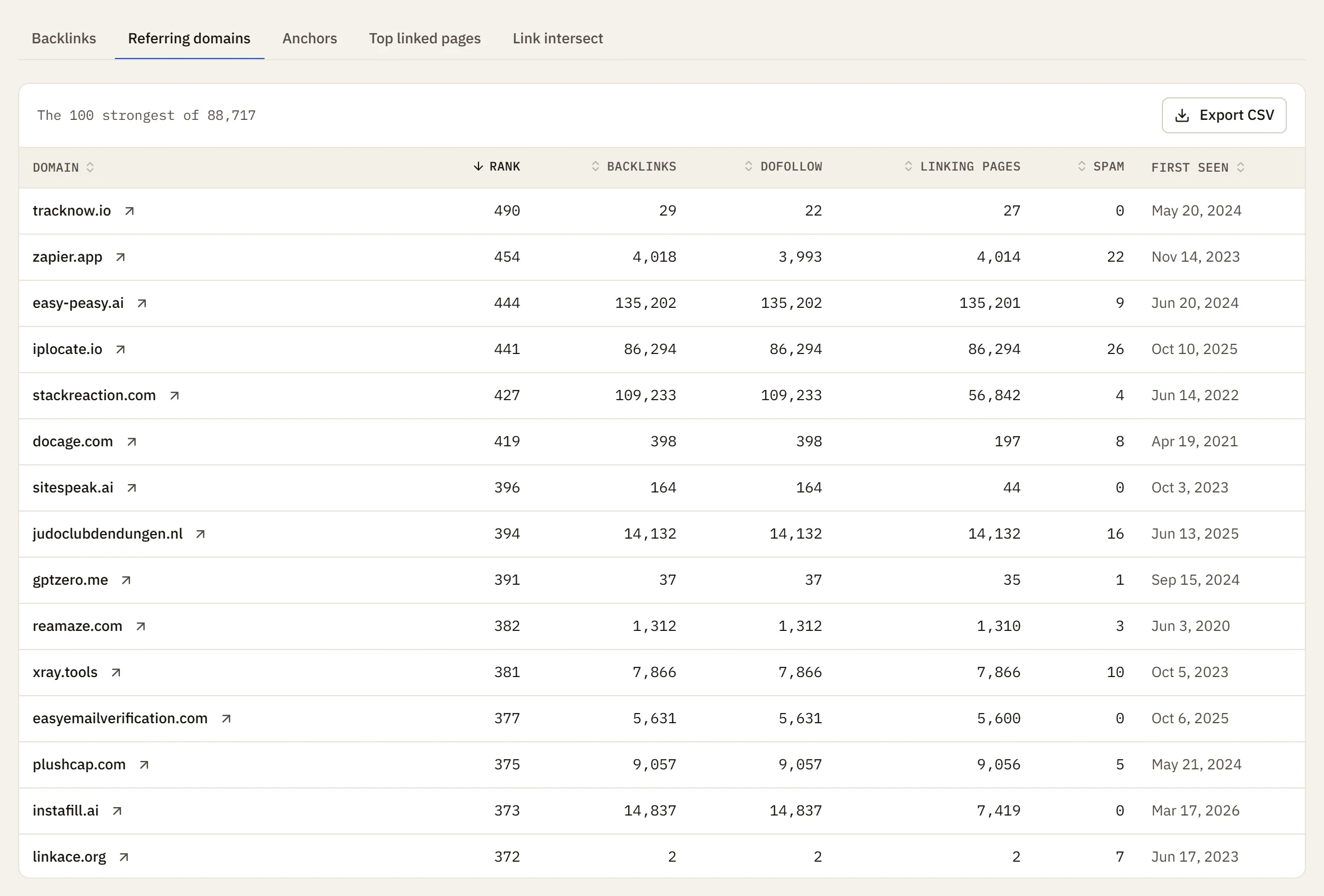
Task: Click linking pages value 56,842
Action: pos(994,395)
